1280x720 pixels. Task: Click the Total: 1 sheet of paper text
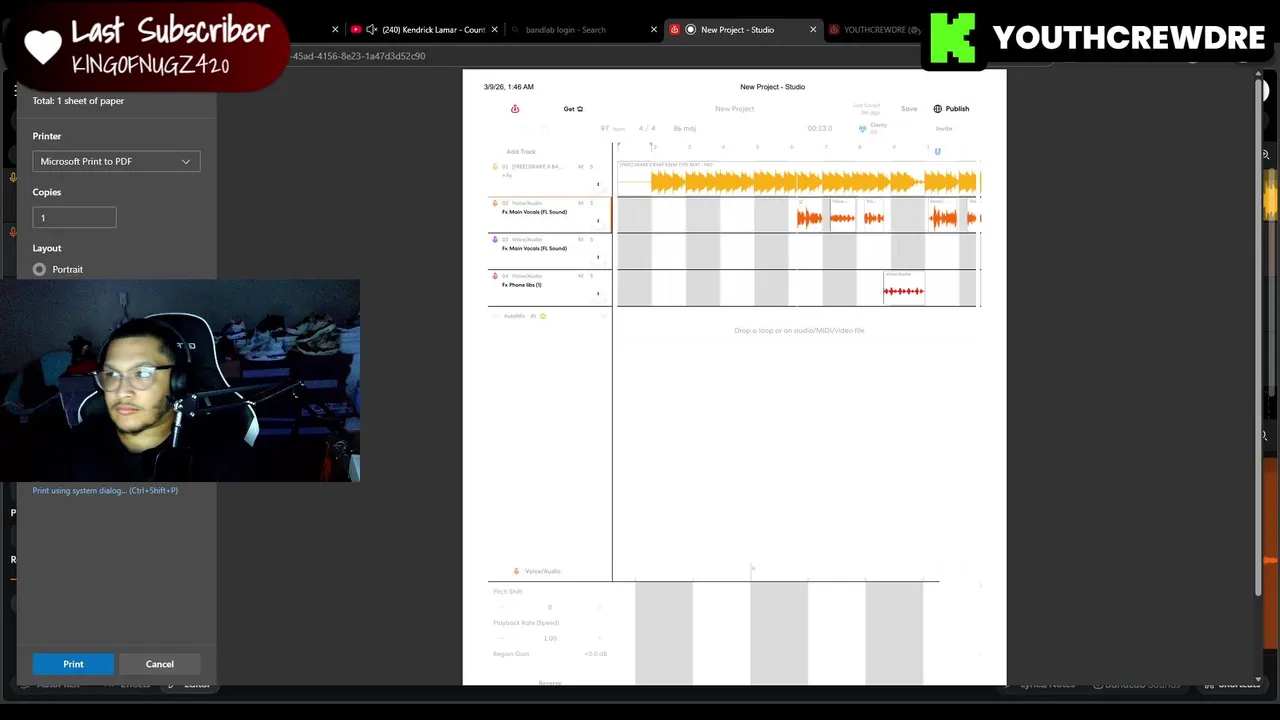click(78, 101)
